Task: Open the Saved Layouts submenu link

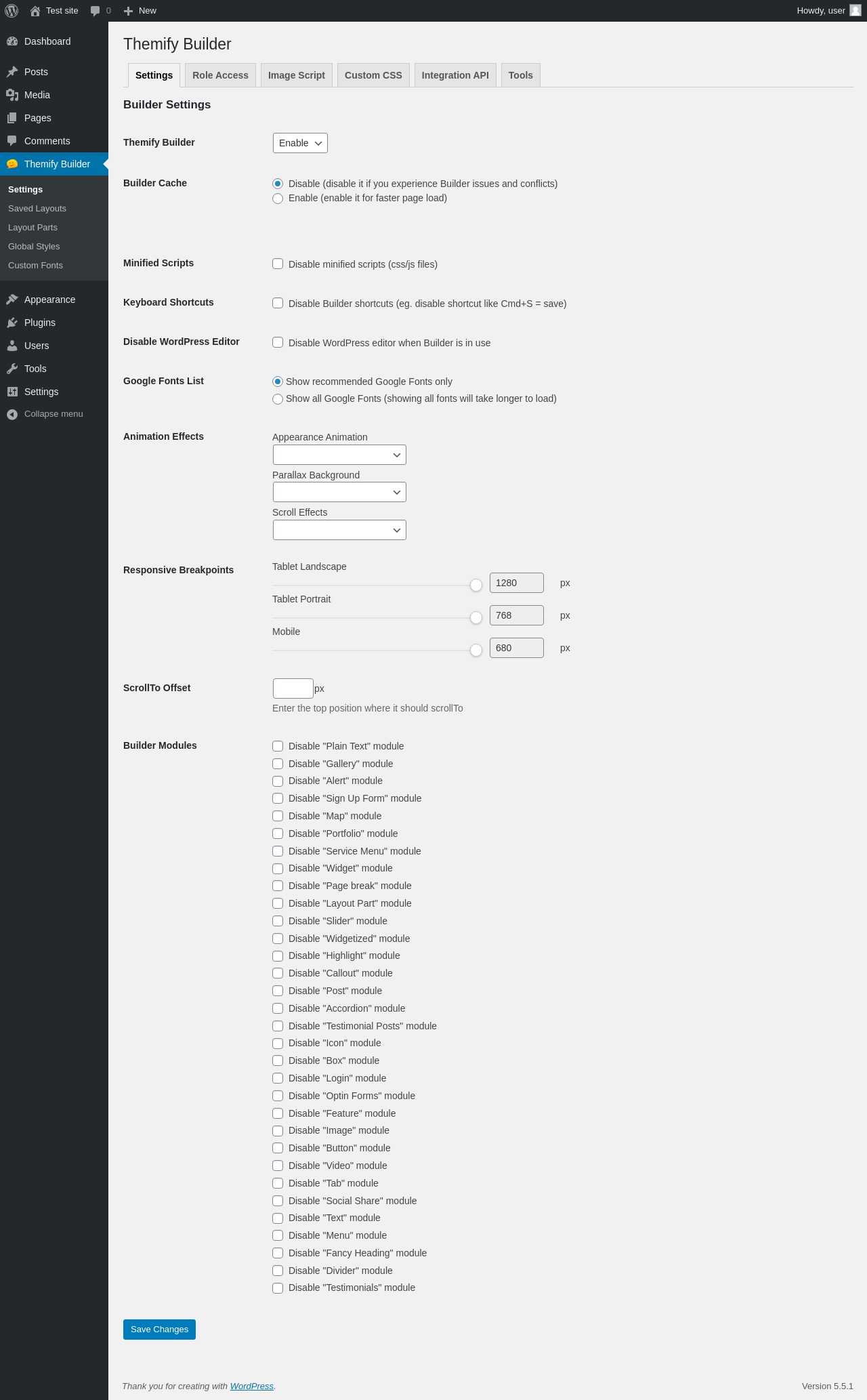Action: point(37,209)
